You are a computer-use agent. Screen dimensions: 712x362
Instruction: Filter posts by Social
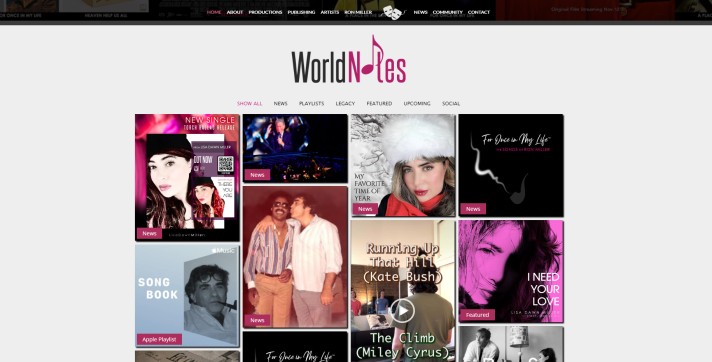[x=451, y=104]
